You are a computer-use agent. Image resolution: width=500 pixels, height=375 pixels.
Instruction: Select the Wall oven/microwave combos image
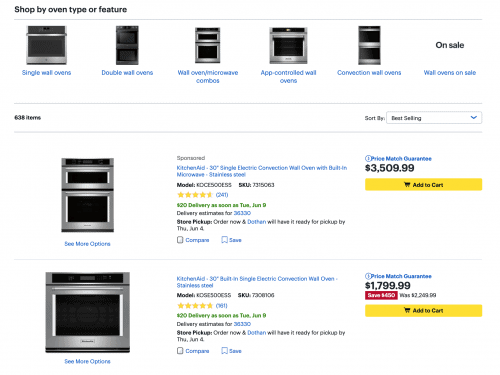pos(207,45)
